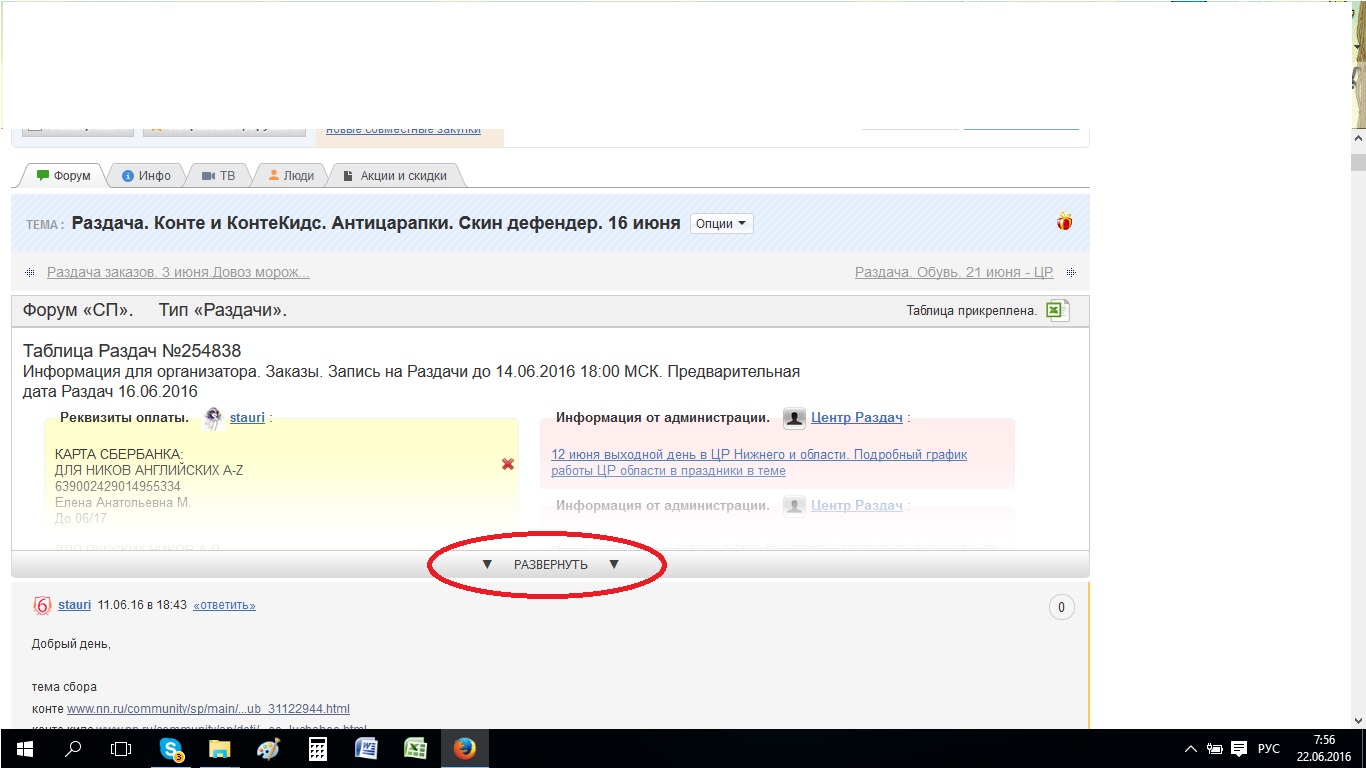This screenshot has height=768, width=1366.
Task: Launch Paint from the taskbar
Action: click(x=269, y=749)
